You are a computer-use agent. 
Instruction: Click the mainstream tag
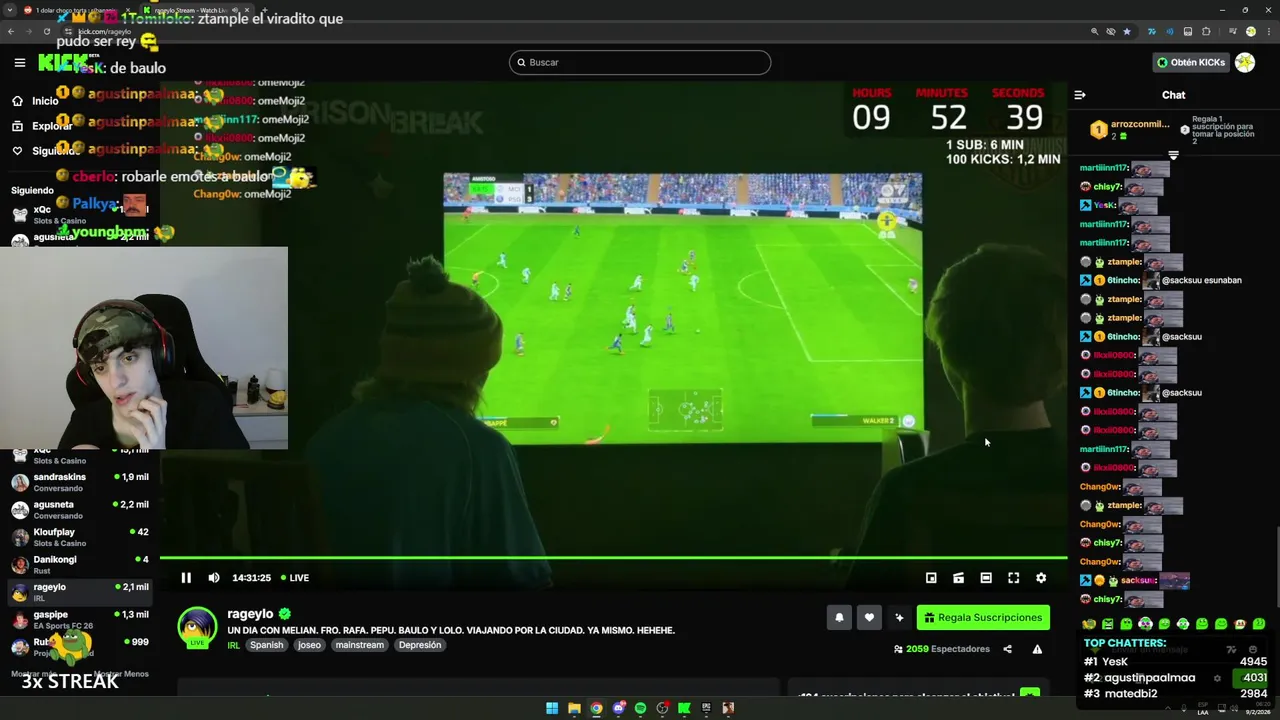[x=359, y=645]
